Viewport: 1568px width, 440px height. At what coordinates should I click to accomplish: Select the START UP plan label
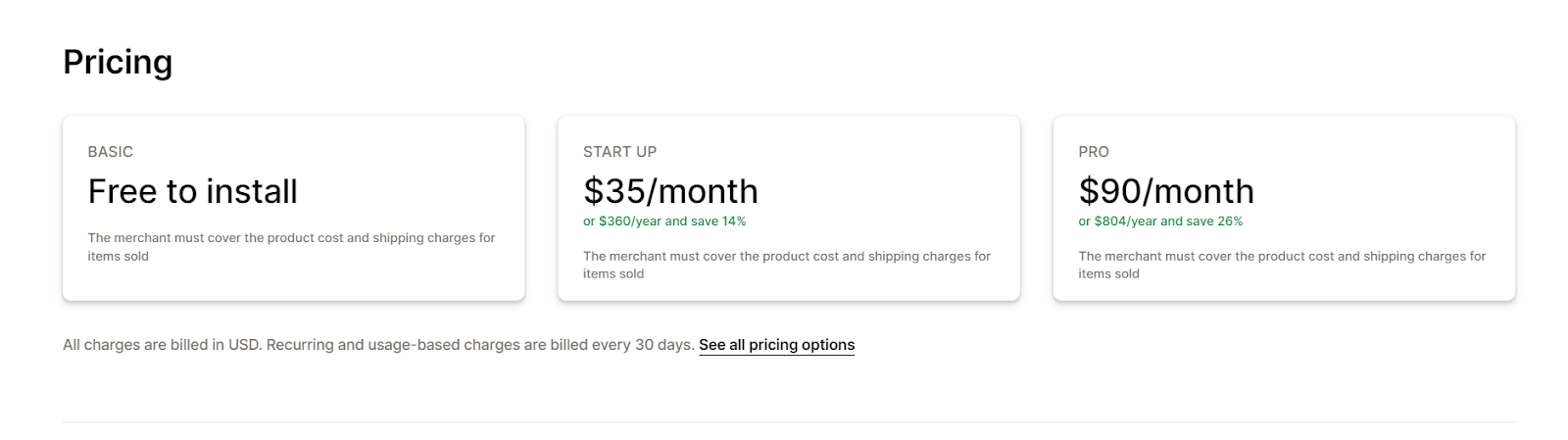point(619,152)
